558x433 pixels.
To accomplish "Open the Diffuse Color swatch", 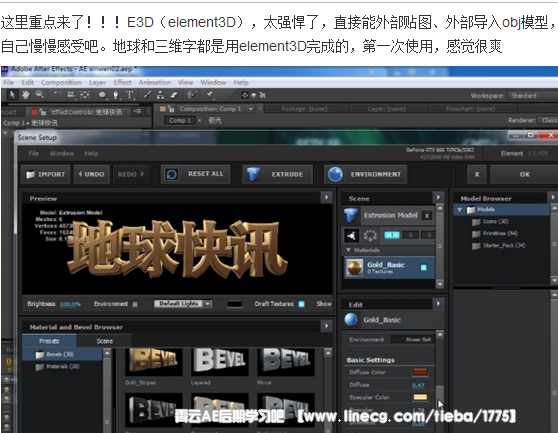I will [420, 372].
